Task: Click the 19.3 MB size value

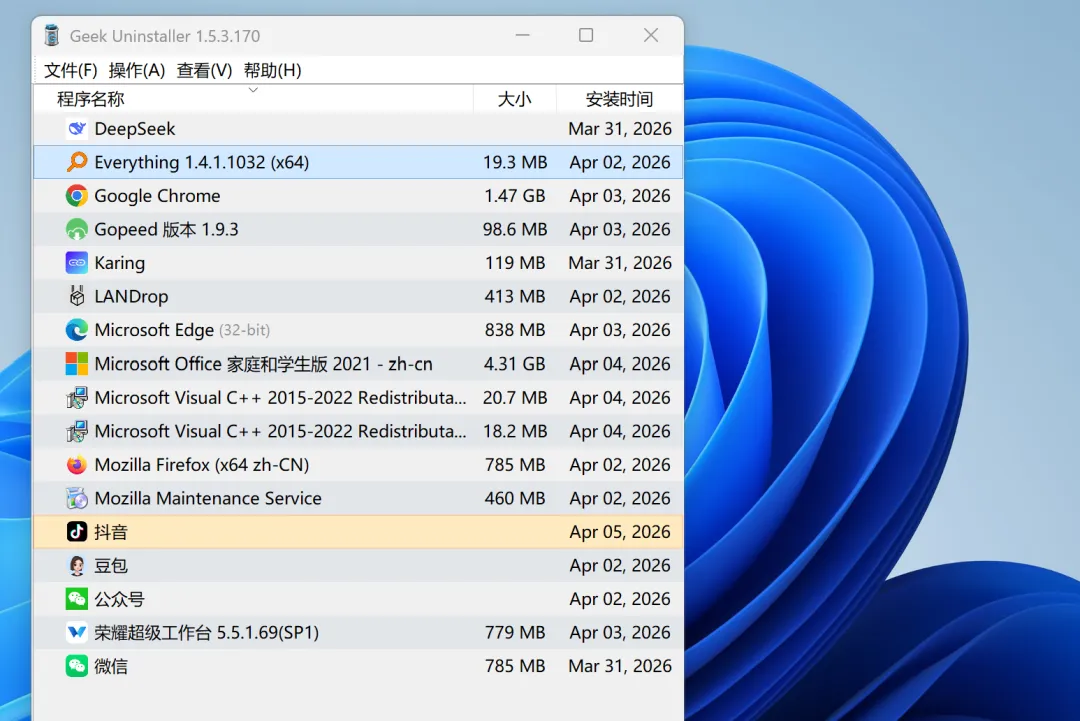Action: [515, 163]
